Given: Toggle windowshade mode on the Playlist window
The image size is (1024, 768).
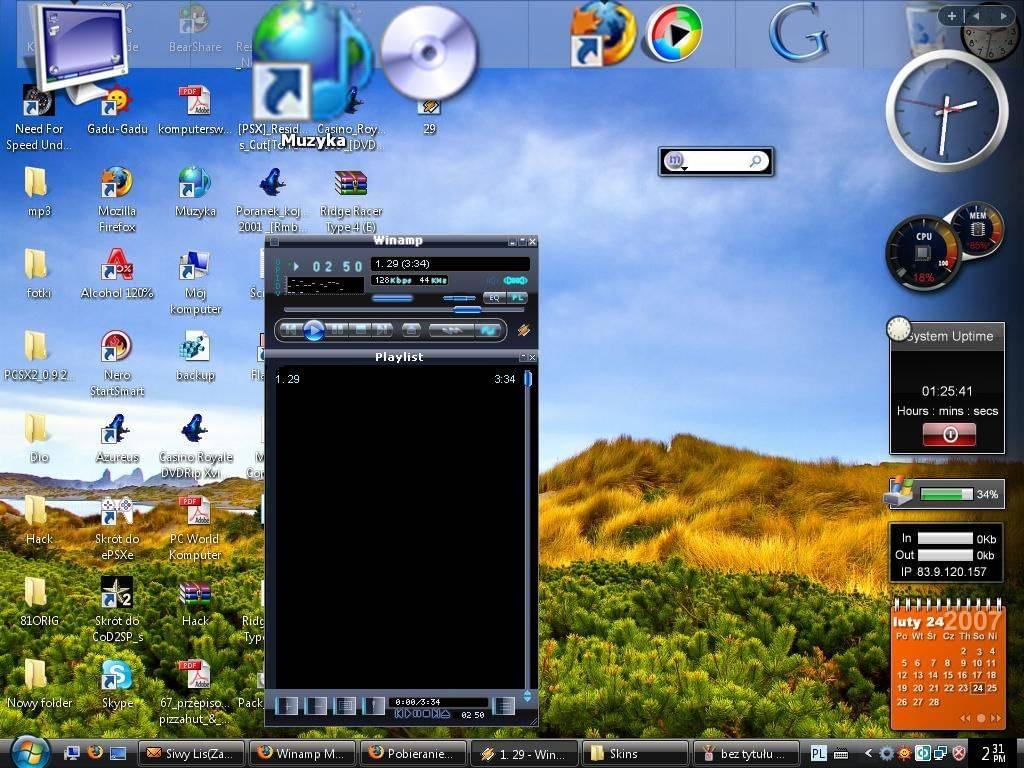Looking at the screenshot, I should tap(523, 357).
